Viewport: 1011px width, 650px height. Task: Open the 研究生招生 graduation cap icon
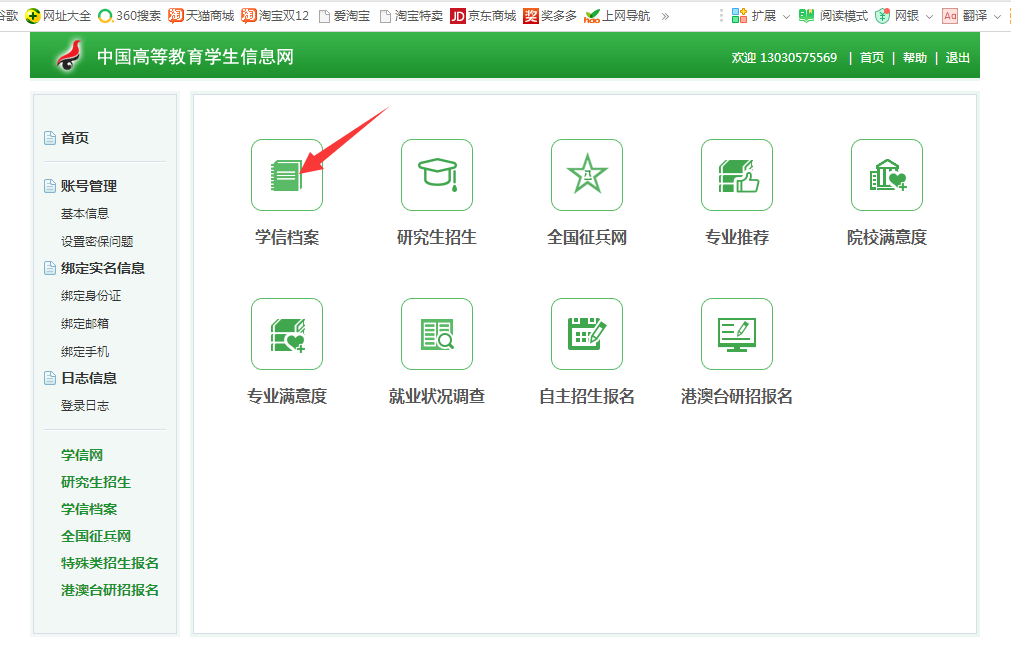click(x=437, y=175)
